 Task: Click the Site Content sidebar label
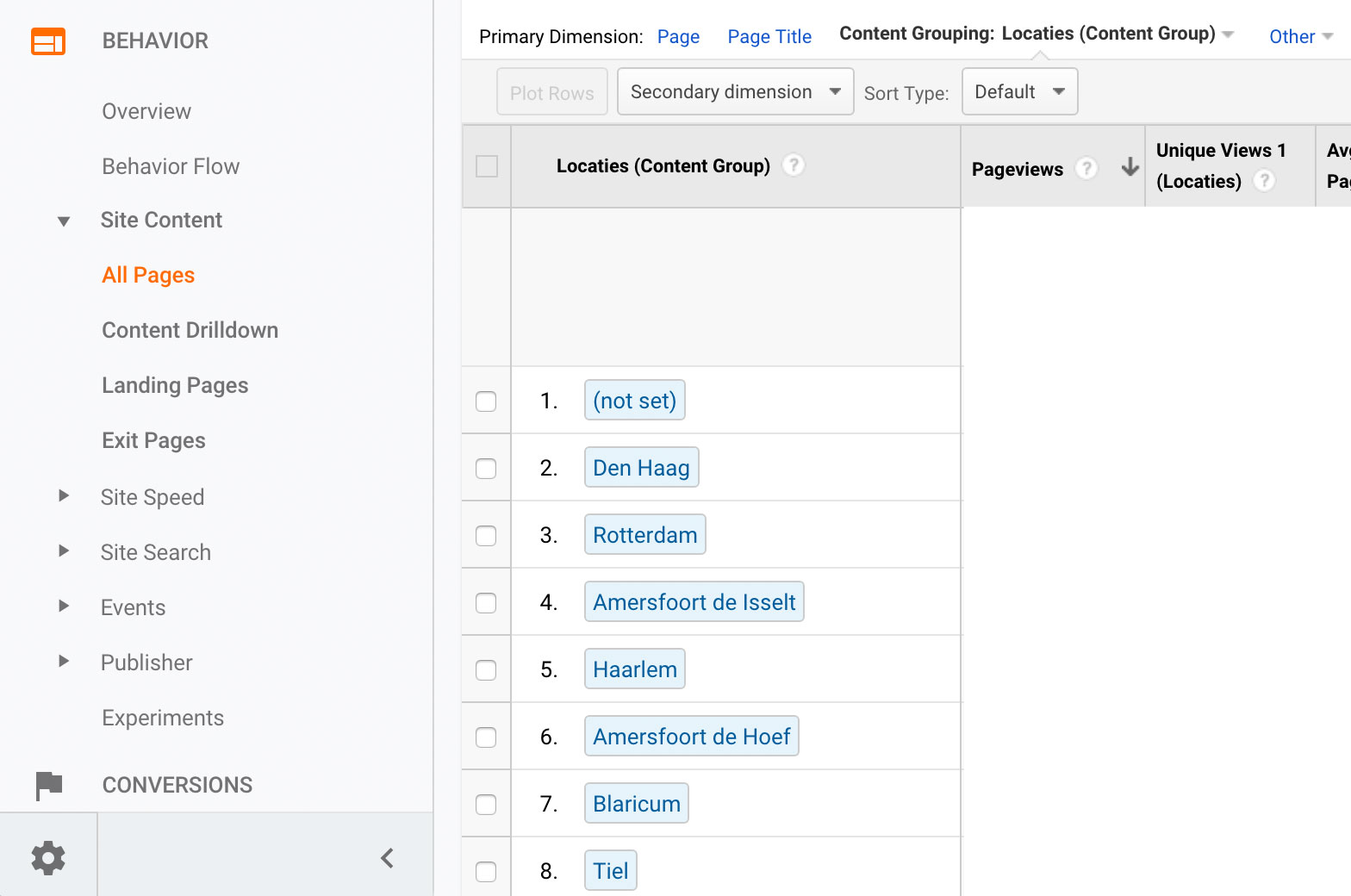click(161, 220)
